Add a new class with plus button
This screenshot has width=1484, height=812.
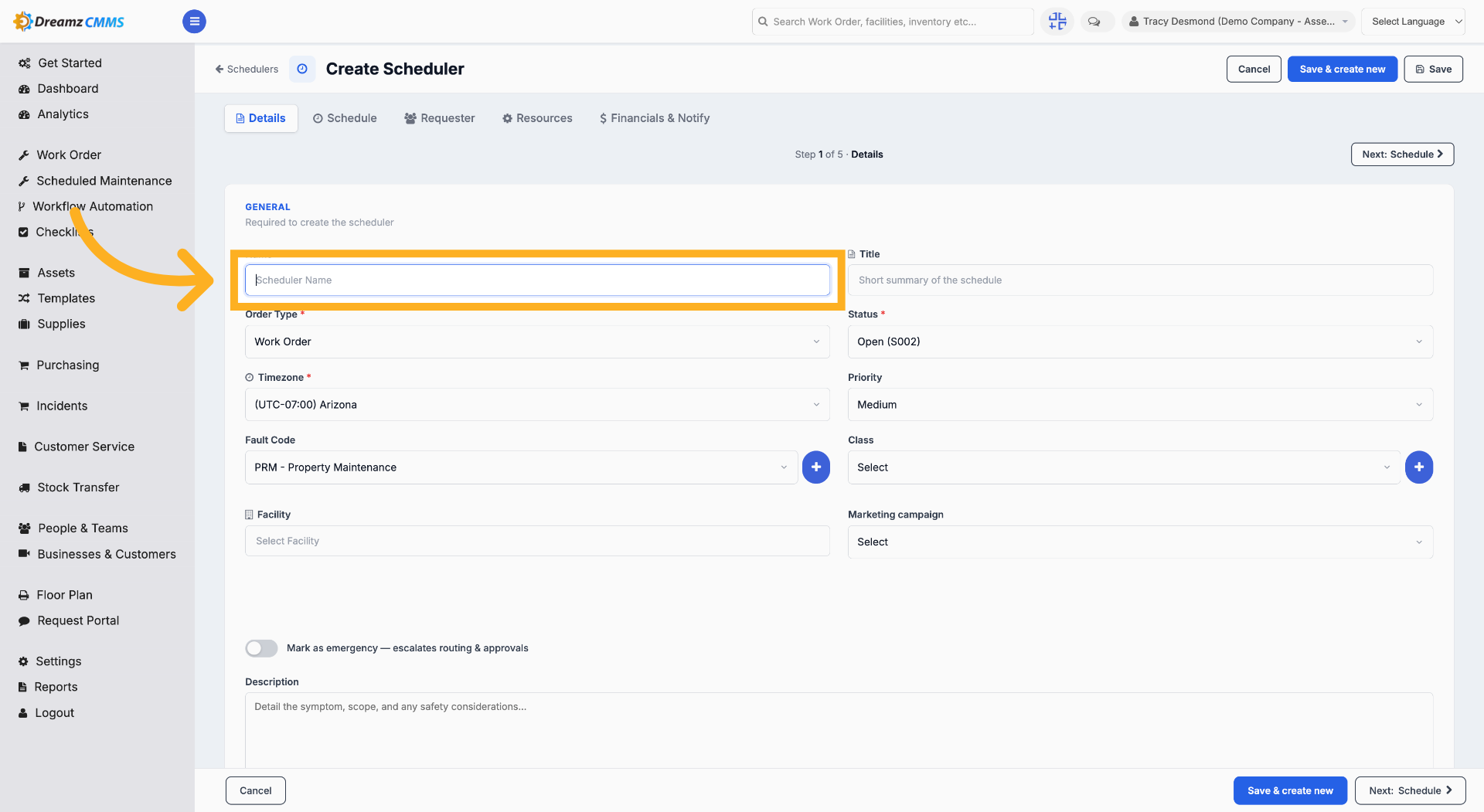[x=1419, y=467]
